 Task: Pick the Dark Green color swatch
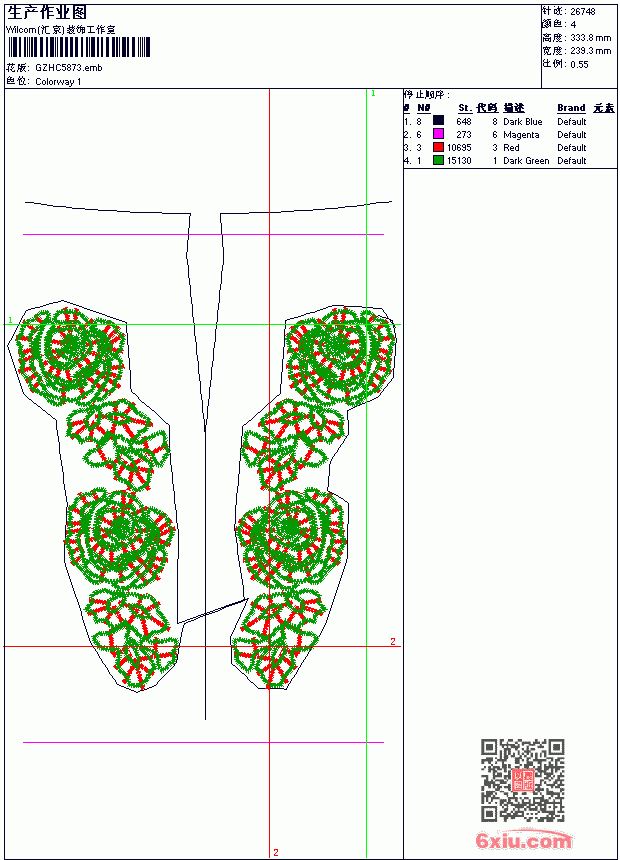click(438, 160)
